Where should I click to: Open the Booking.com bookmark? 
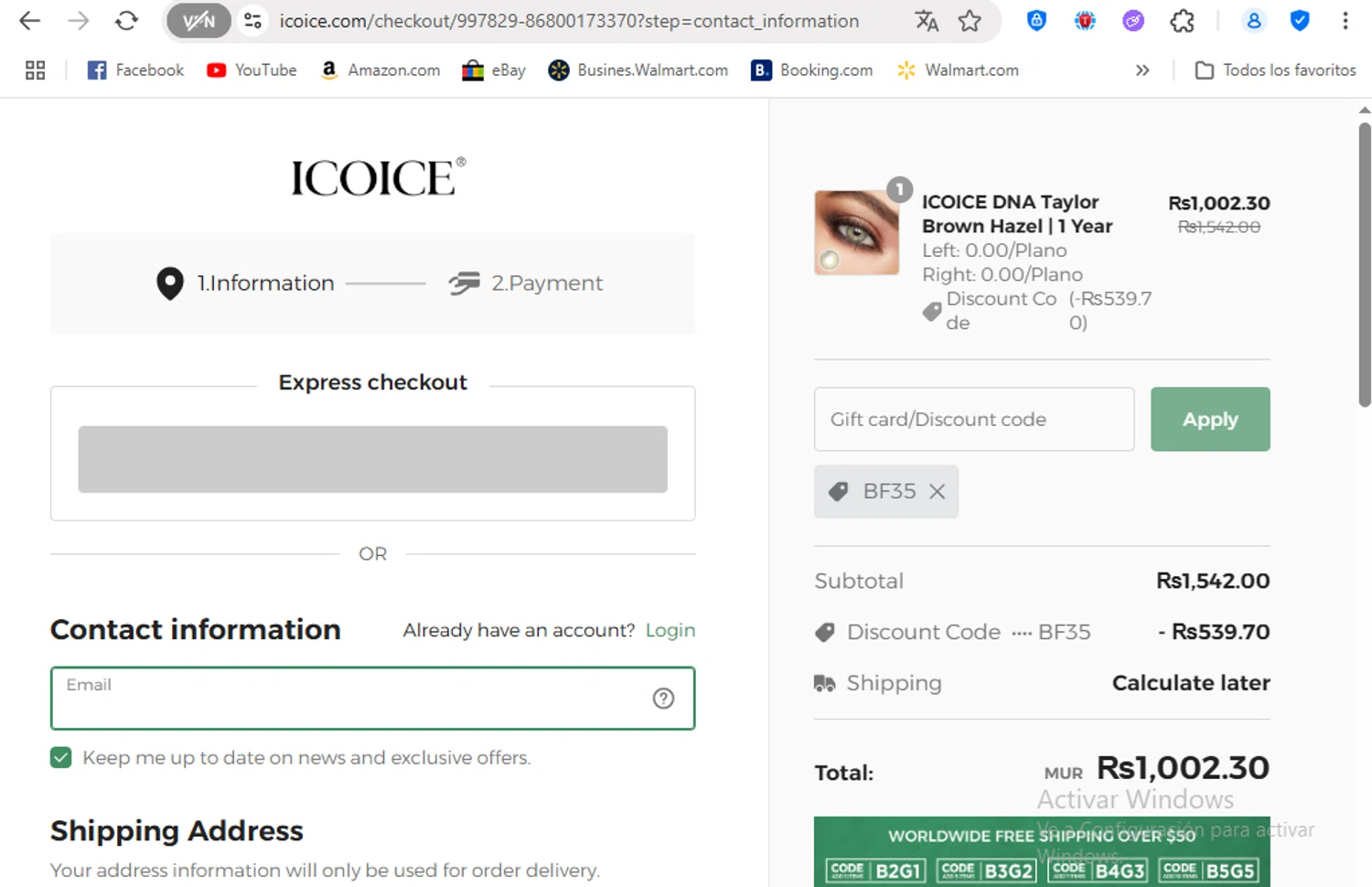[x=812, y=70]
